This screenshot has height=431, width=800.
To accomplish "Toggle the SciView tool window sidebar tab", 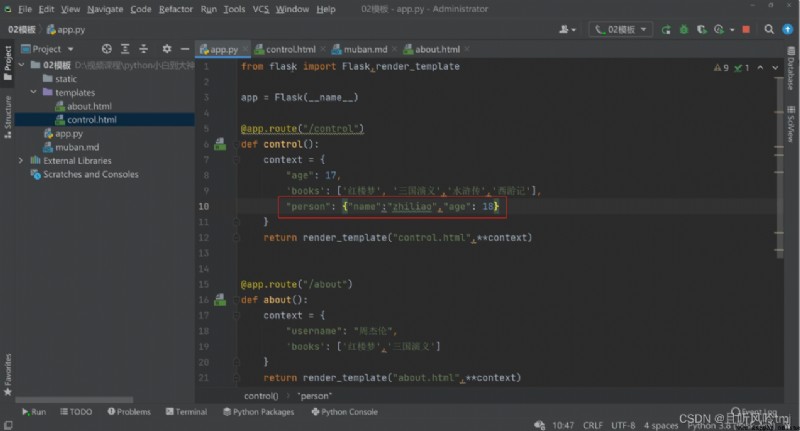I will 791,124.
